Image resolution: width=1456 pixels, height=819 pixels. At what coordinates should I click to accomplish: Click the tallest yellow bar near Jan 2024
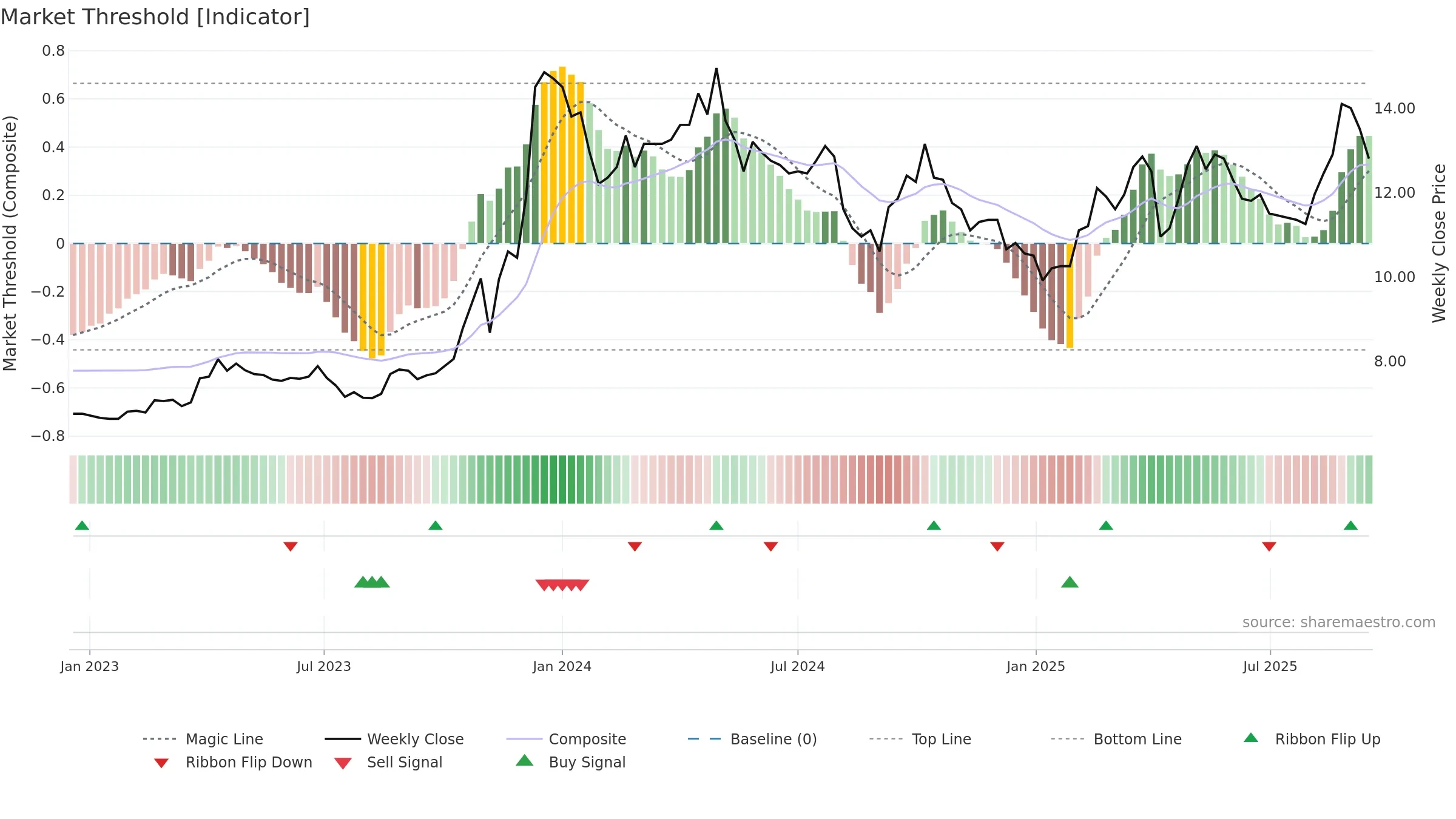(562, 155)
